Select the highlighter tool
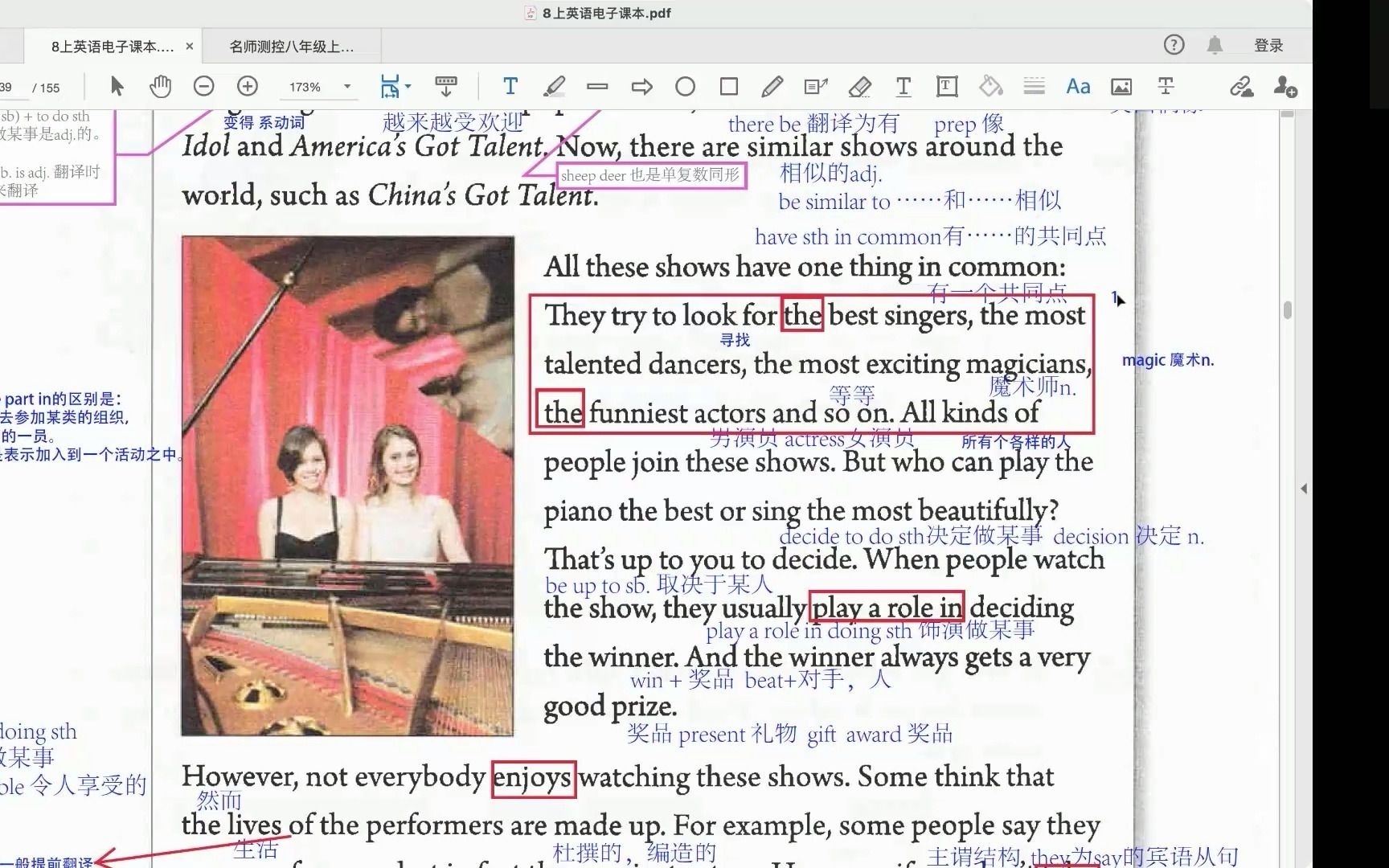 pos(554,86)
